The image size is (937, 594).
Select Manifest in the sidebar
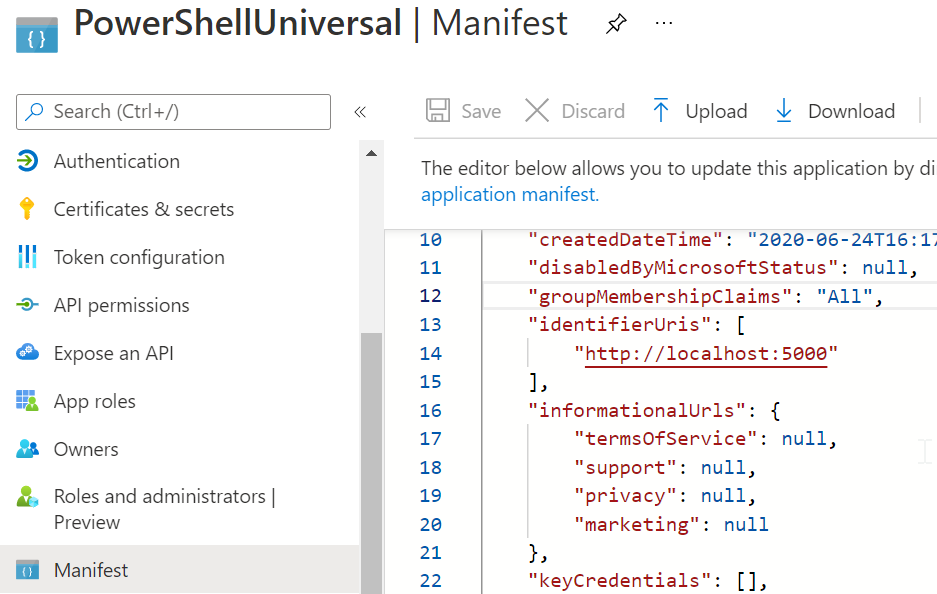(x=91, y=570)
